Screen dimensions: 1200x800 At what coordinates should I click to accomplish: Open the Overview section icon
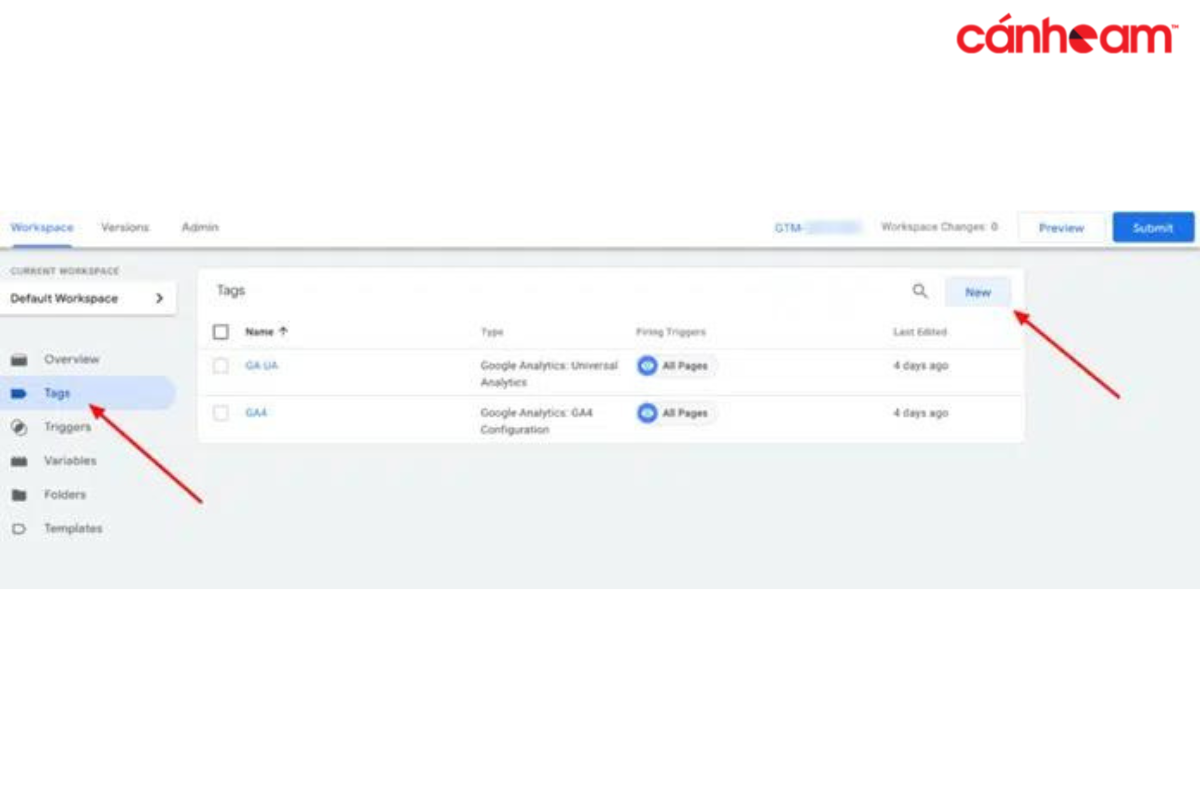tap(19, 360)
